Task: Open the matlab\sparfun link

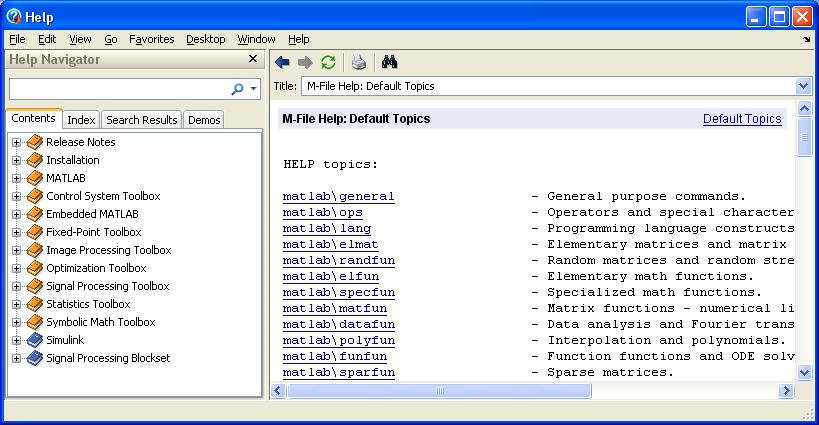Action: coord(338,372)
